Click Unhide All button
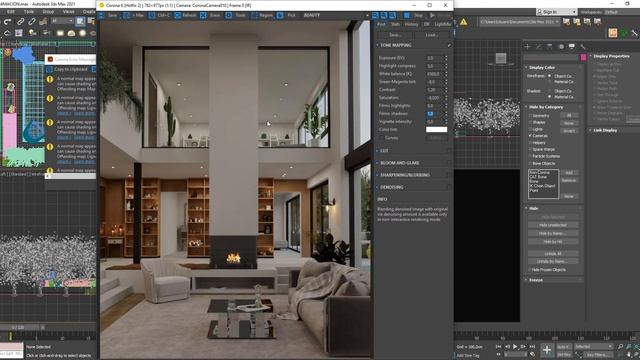640x360 pixels. pyautogui.click(x=553, y=253)
